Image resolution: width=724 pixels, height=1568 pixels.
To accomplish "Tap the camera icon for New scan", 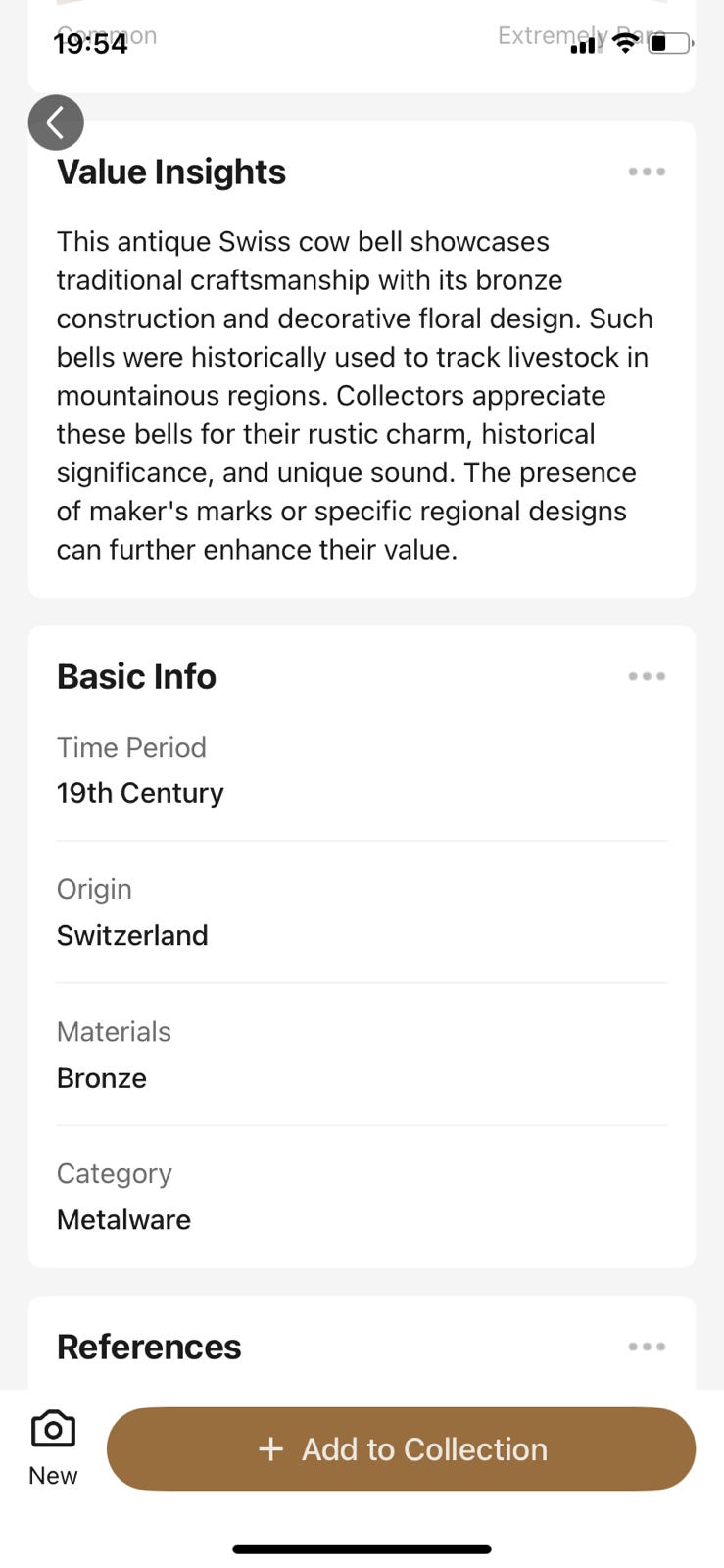I will [53, 1430].
